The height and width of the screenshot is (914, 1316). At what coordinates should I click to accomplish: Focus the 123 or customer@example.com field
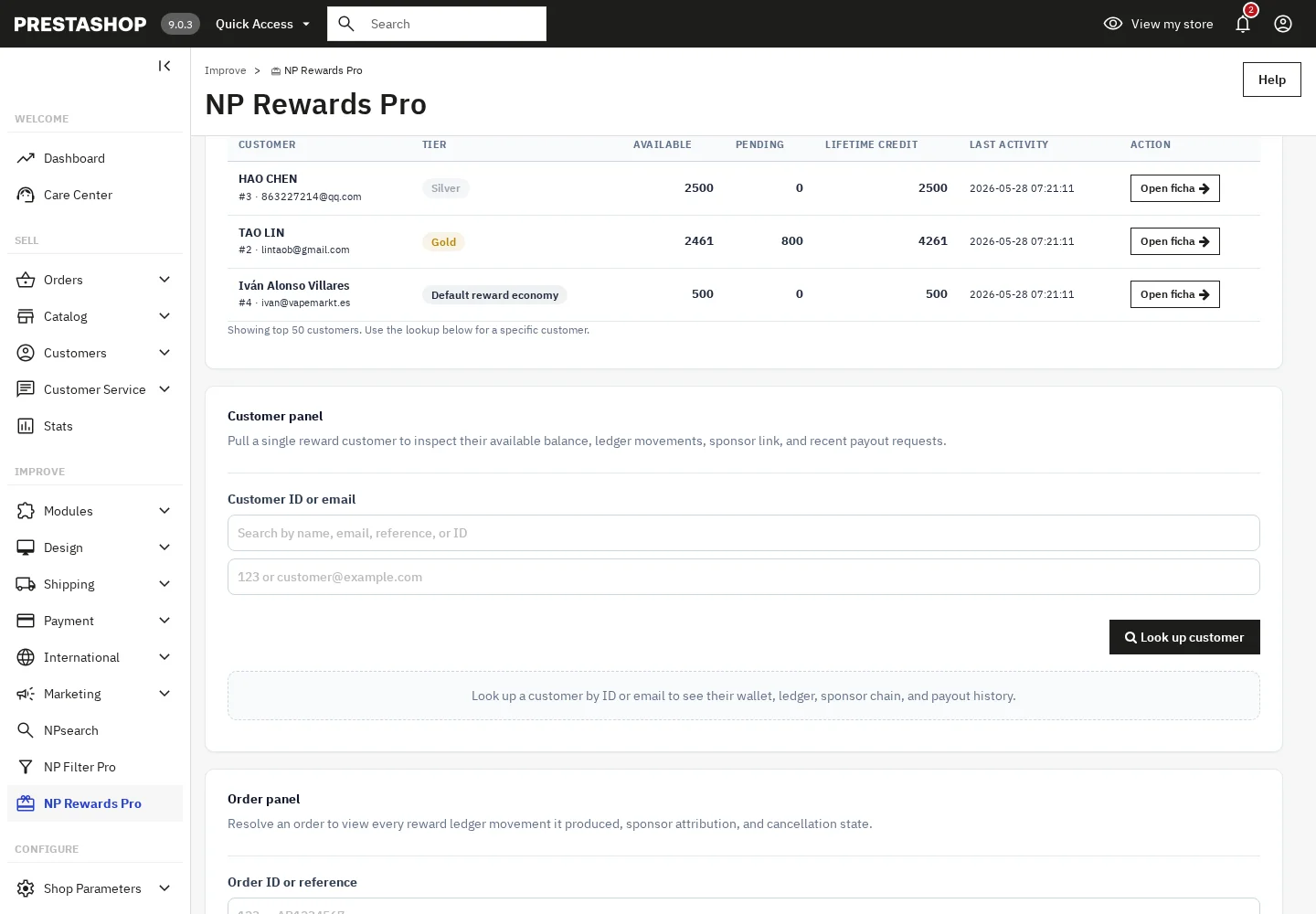coord(744,577)
